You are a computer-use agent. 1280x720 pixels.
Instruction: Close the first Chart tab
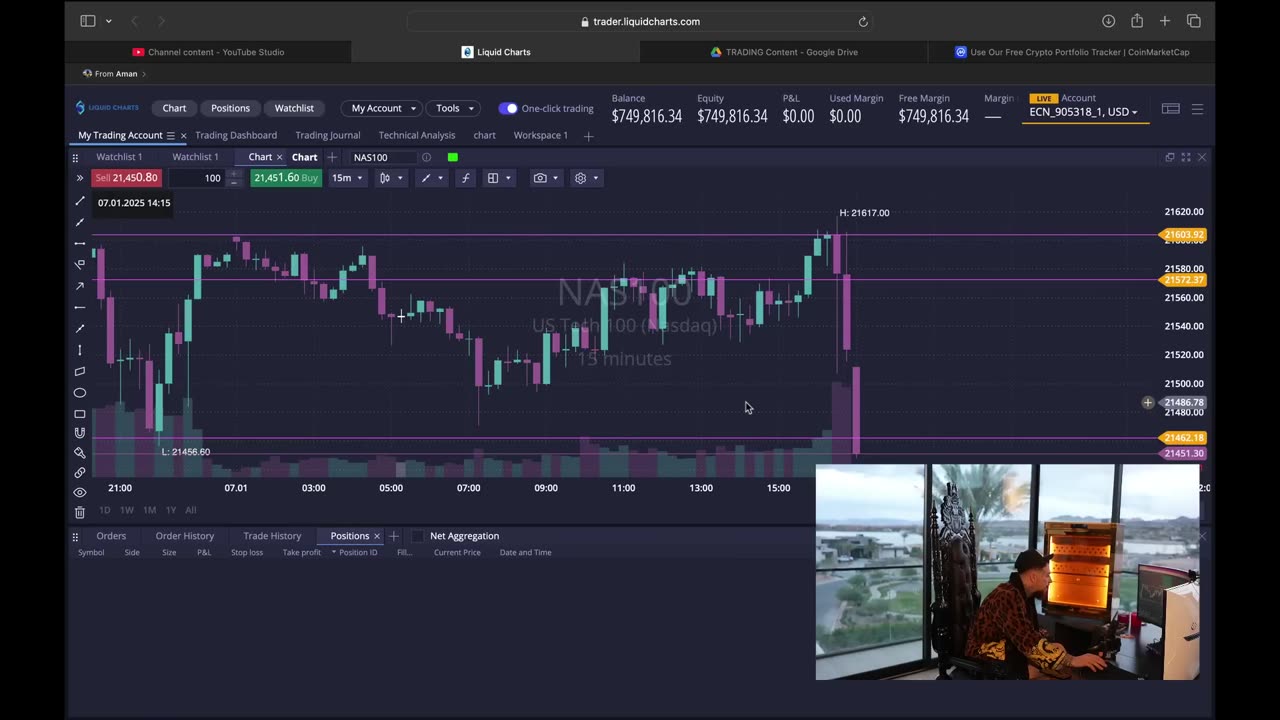tap(279, 157)
